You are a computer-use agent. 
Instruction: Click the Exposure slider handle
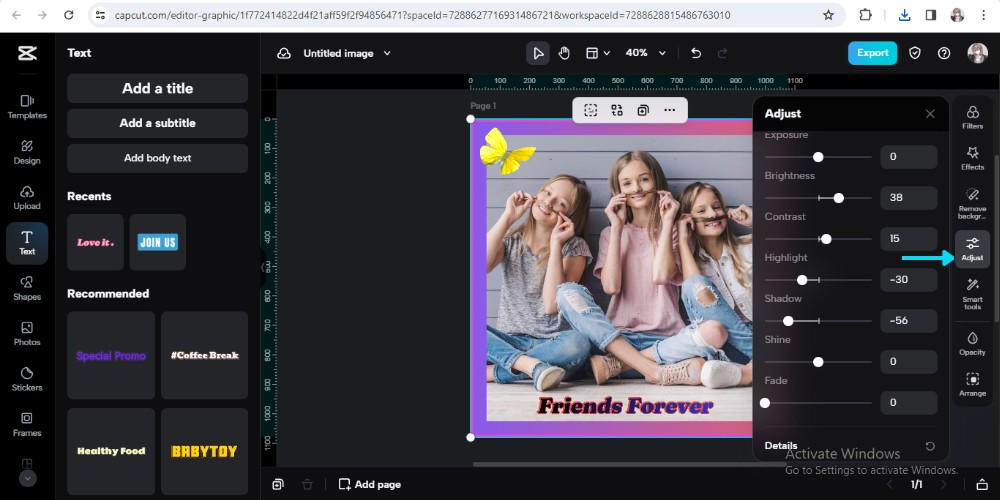[x=818, y=157]
